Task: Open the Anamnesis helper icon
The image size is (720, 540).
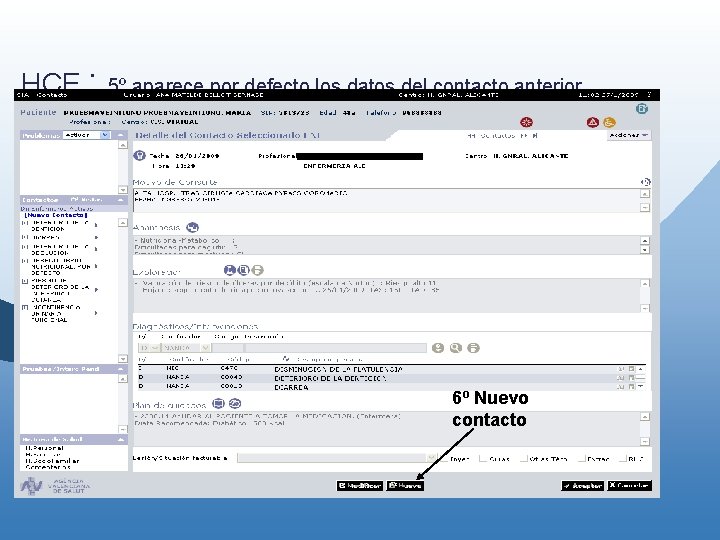Action: (192, 227)
